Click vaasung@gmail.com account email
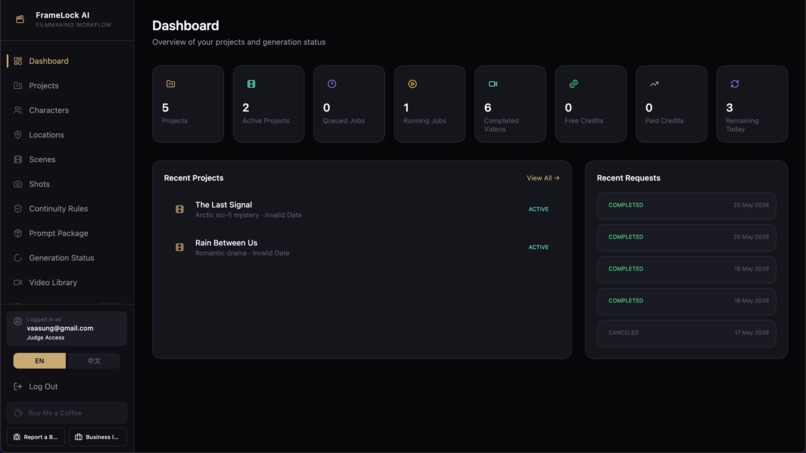 click(60, 328)
